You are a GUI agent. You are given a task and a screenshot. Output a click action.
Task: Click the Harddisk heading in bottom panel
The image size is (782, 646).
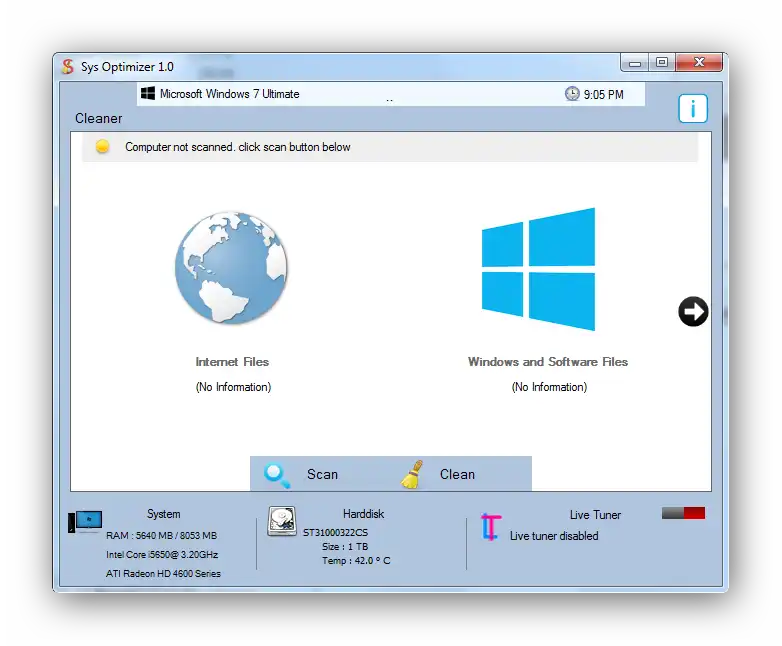[364, 514]
